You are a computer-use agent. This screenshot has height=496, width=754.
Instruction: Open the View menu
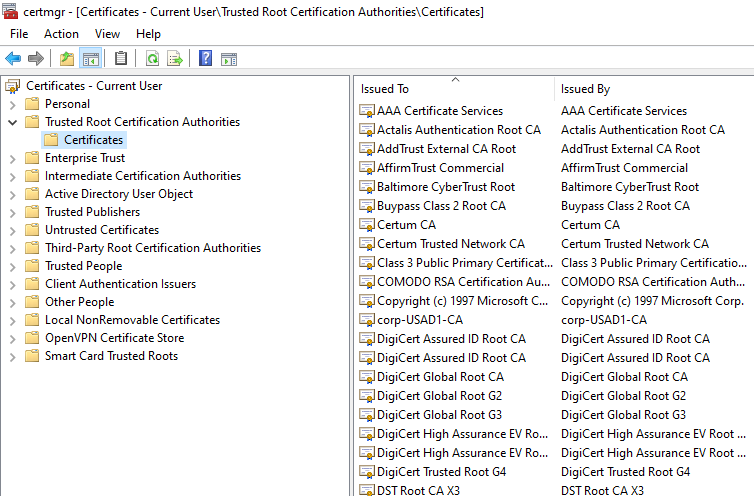(107, 34)
